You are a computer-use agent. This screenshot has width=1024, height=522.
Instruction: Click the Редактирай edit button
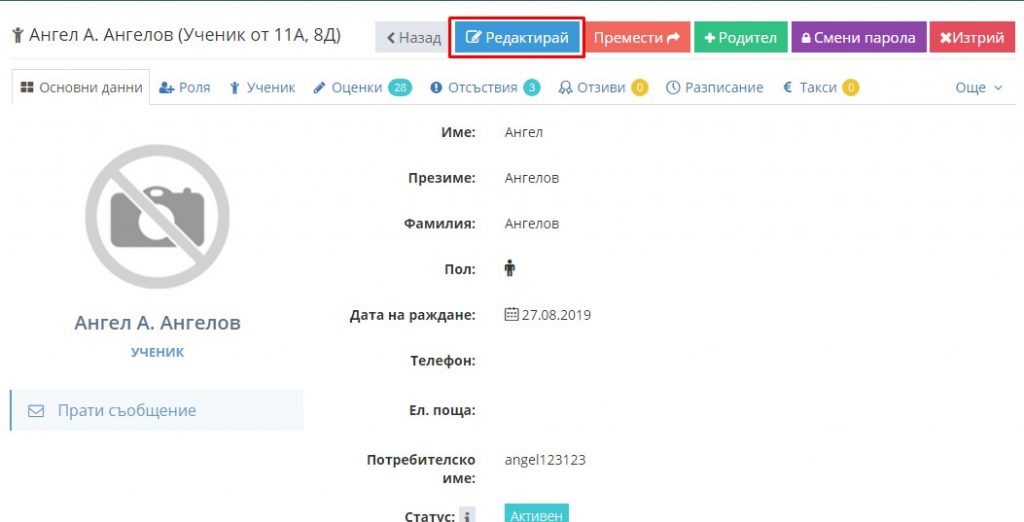517,37
